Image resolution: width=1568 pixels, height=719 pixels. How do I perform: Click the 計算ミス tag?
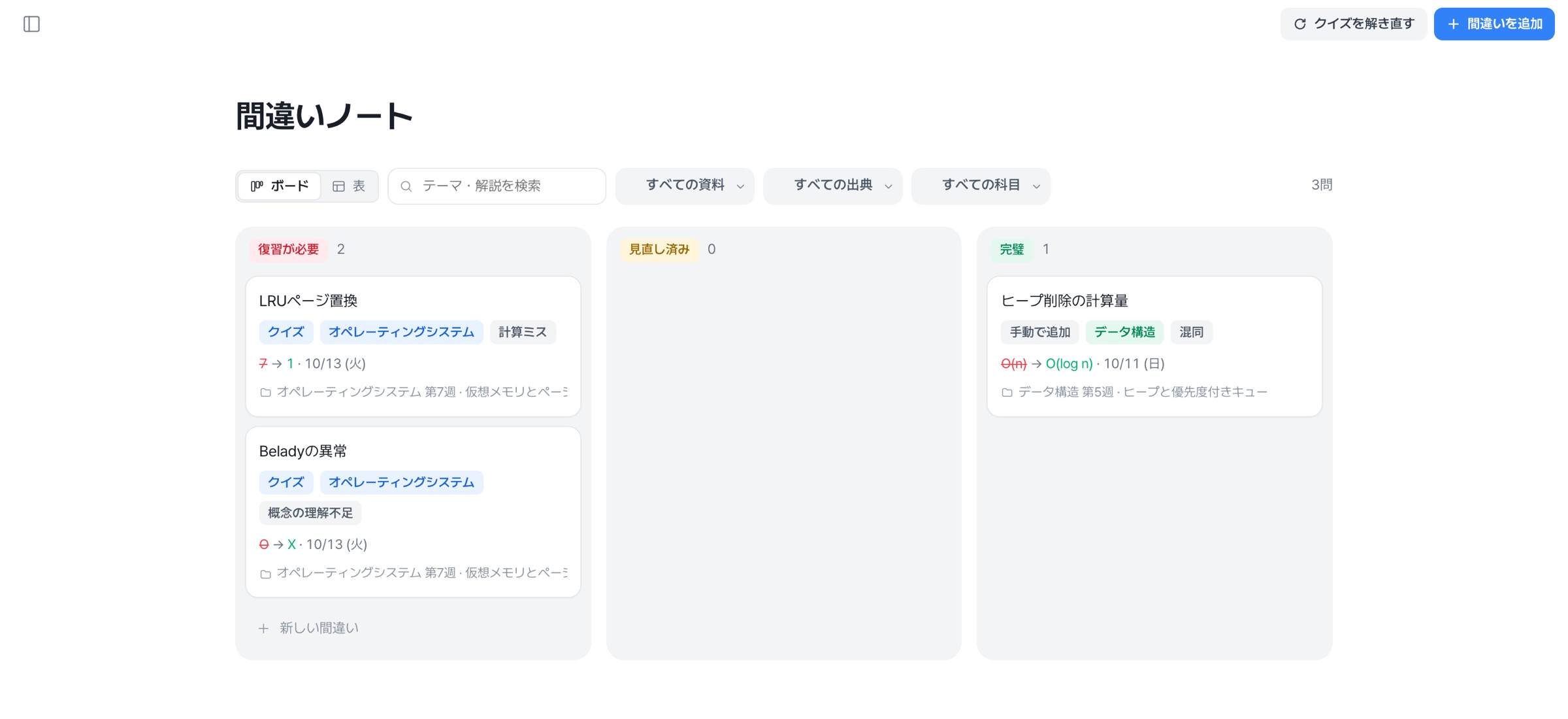pyautogui.click(x=523, y=332)
